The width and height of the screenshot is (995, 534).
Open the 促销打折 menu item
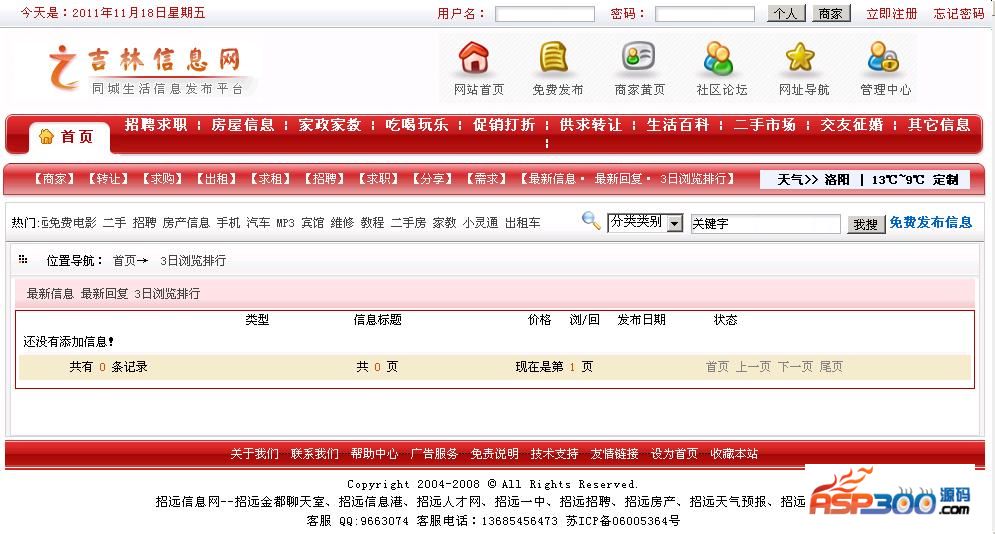click(x=504, y=124)
